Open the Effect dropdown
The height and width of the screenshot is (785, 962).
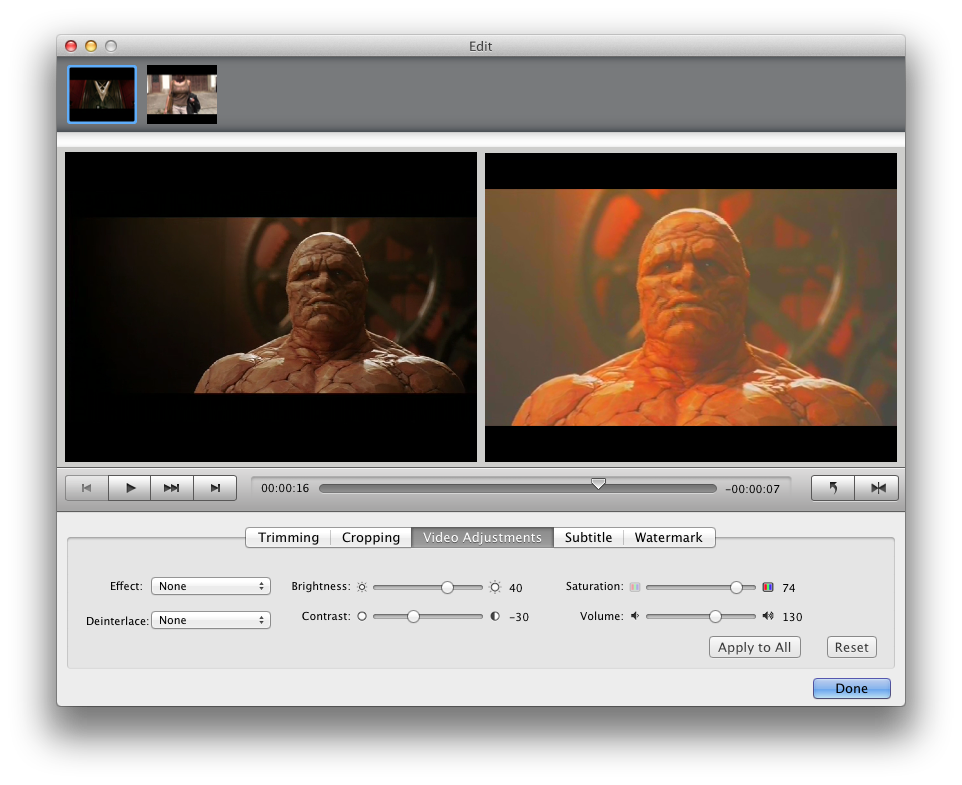[x=211, y=587]
